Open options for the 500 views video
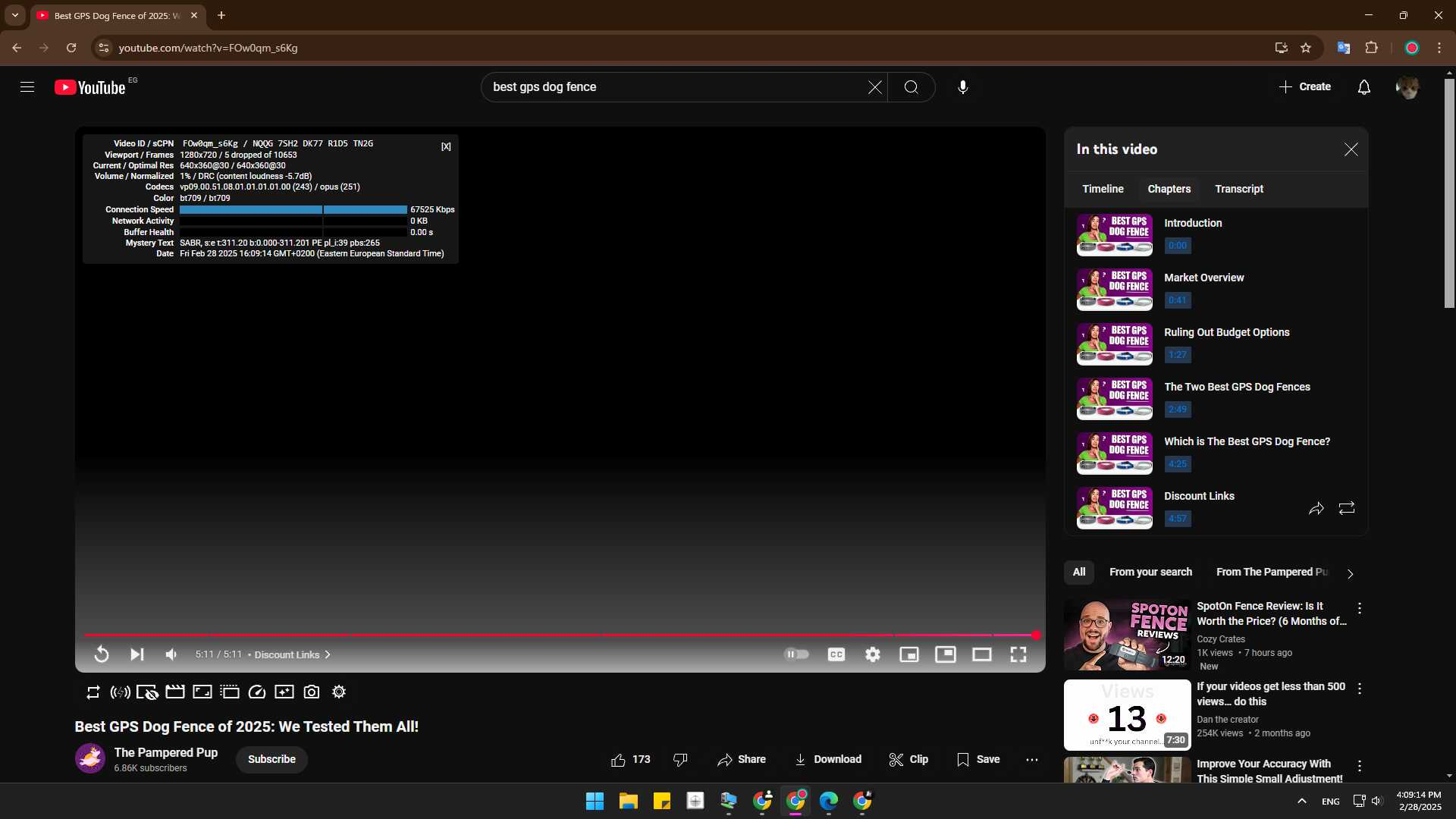 pyautogui.click(x=1360, y=689)
